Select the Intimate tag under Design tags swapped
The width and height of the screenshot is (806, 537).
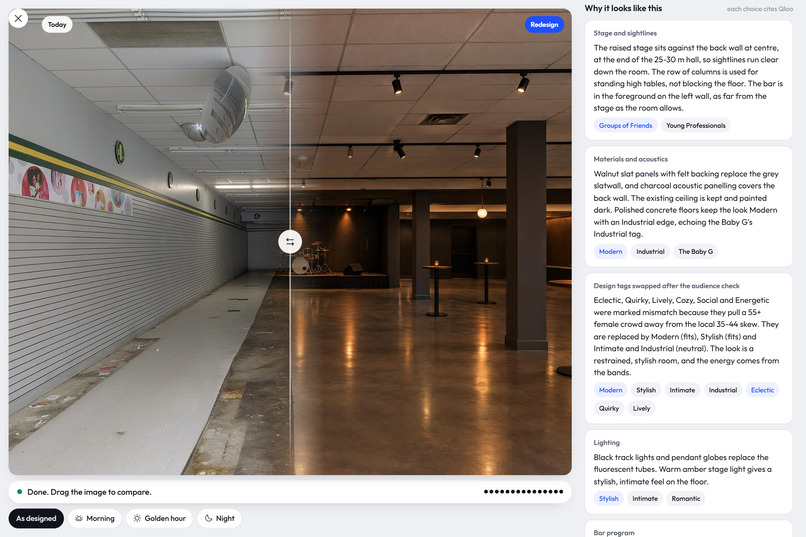pyautogui.click(x=682, y=390)
